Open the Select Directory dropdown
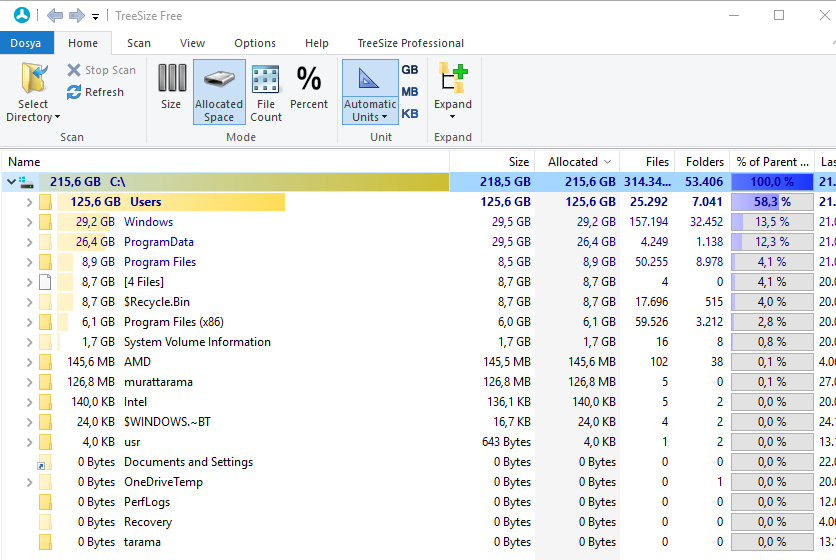The image size is (836, 560). [33, 93]
